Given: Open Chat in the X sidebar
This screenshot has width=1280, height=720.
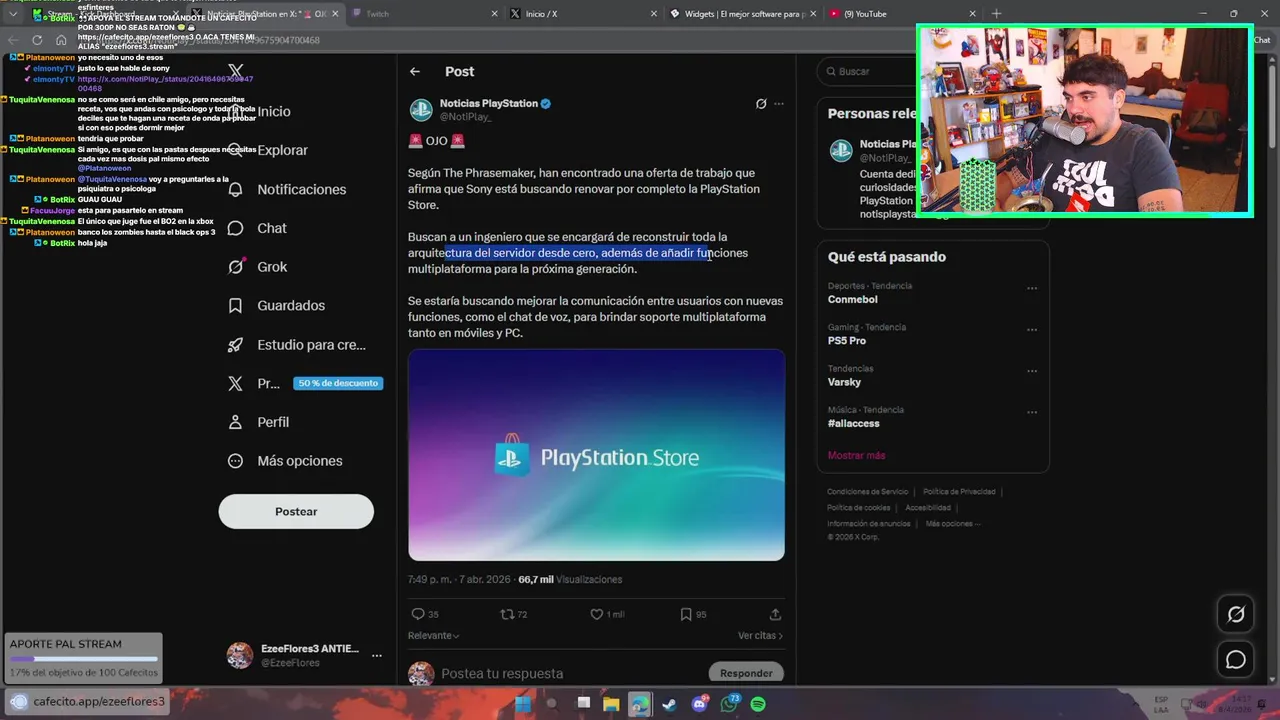Looking at the screenshot, I should [259, 228].
